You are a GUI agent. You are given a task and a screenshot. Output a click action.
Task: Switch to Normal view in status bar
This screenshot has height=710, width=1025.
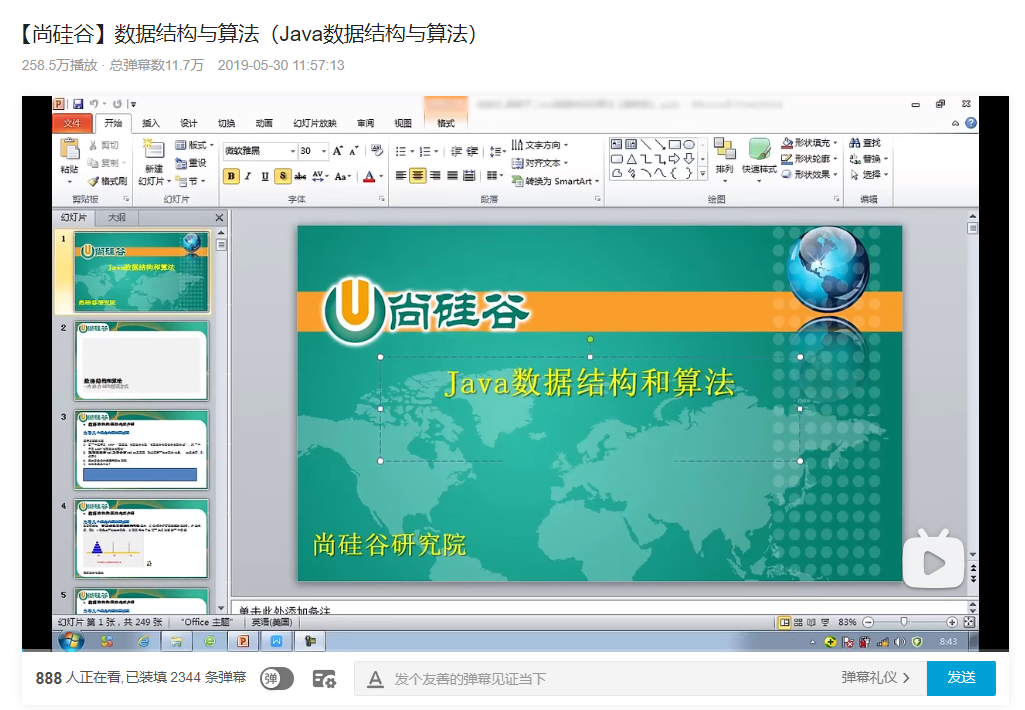784,622
